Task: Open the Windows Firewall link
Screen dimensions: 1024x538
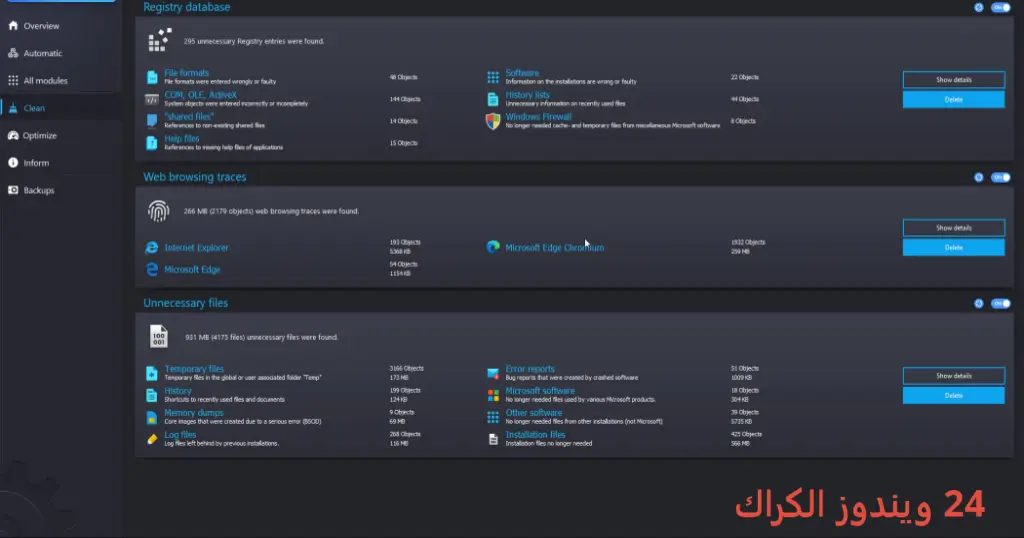Action: (x=538, y=116)
